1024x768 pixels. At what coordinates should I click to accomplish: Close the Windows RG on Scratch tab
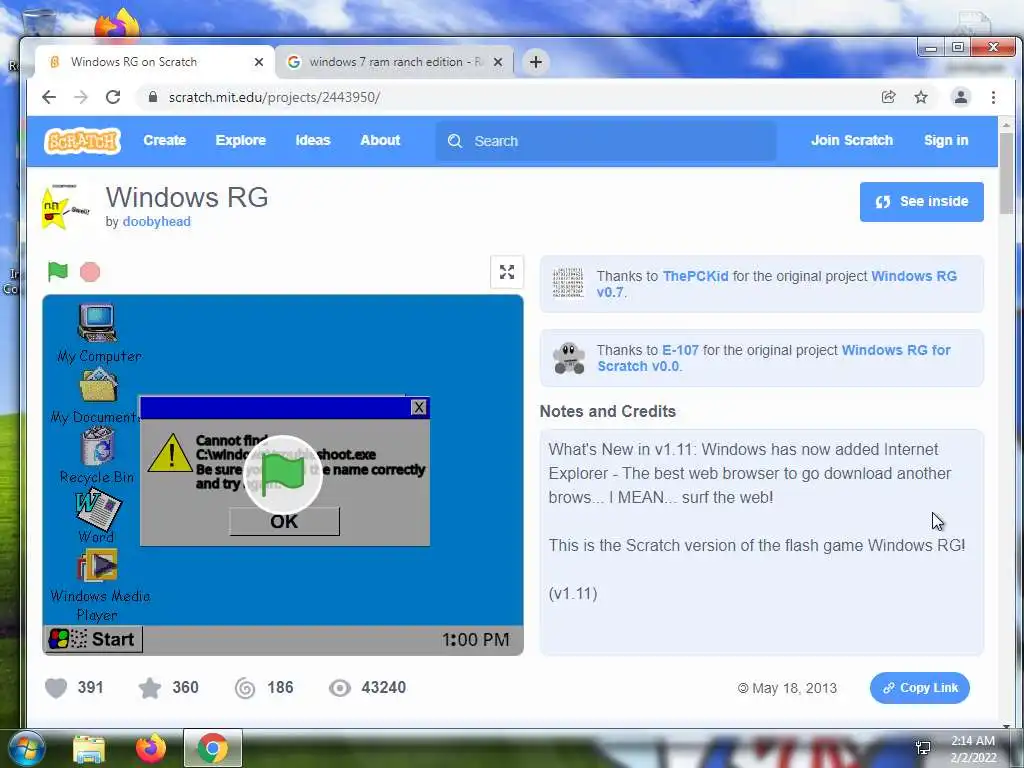pos(259,62)
